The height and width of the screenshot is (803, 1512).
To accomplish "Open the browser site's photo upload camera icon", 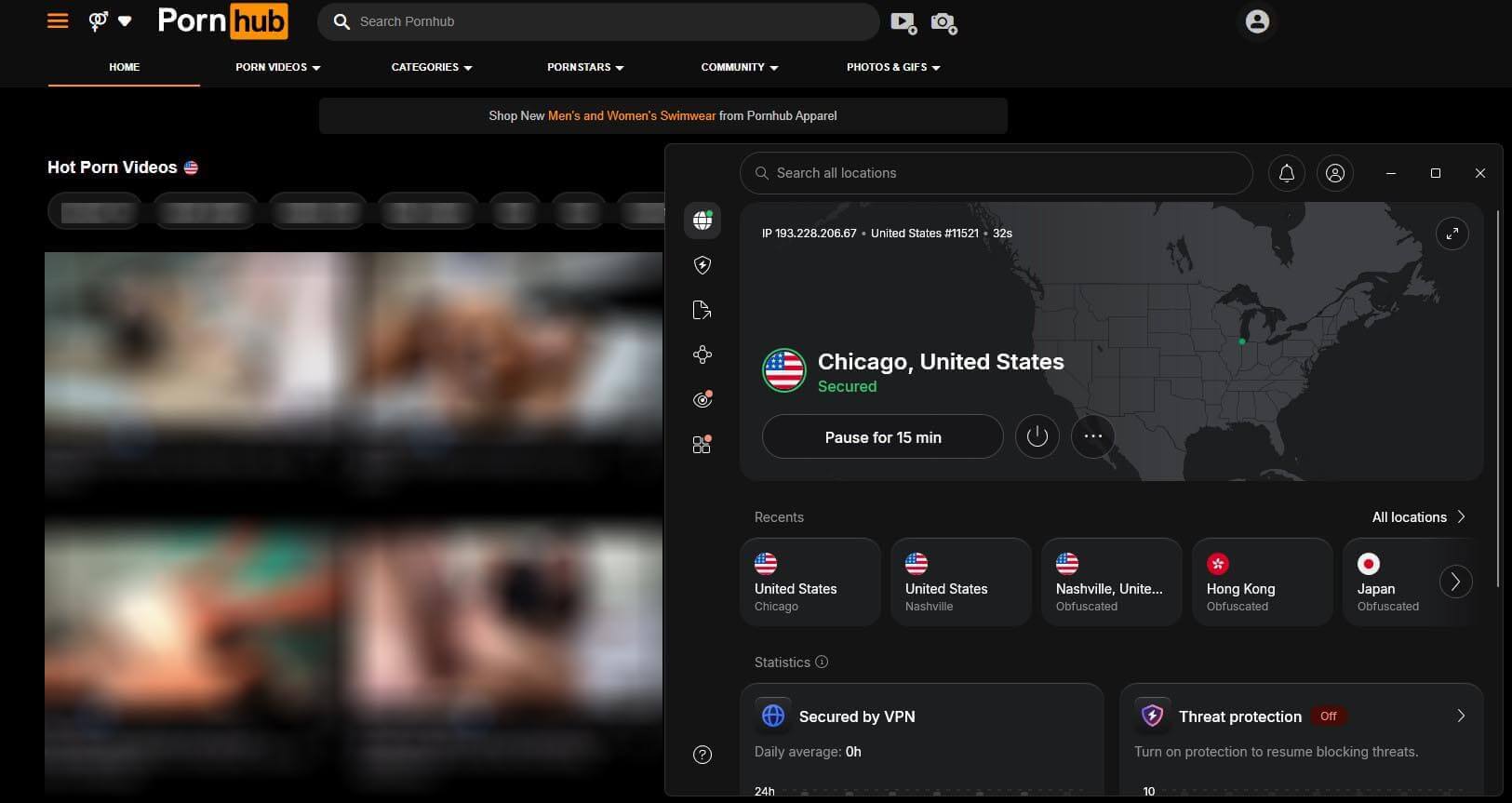I will click(943, 22).
